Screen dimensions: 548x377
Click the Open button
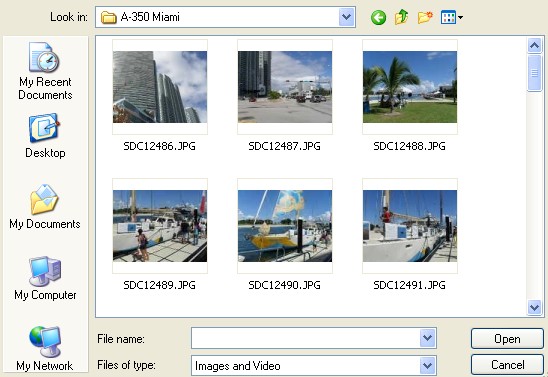507,339
